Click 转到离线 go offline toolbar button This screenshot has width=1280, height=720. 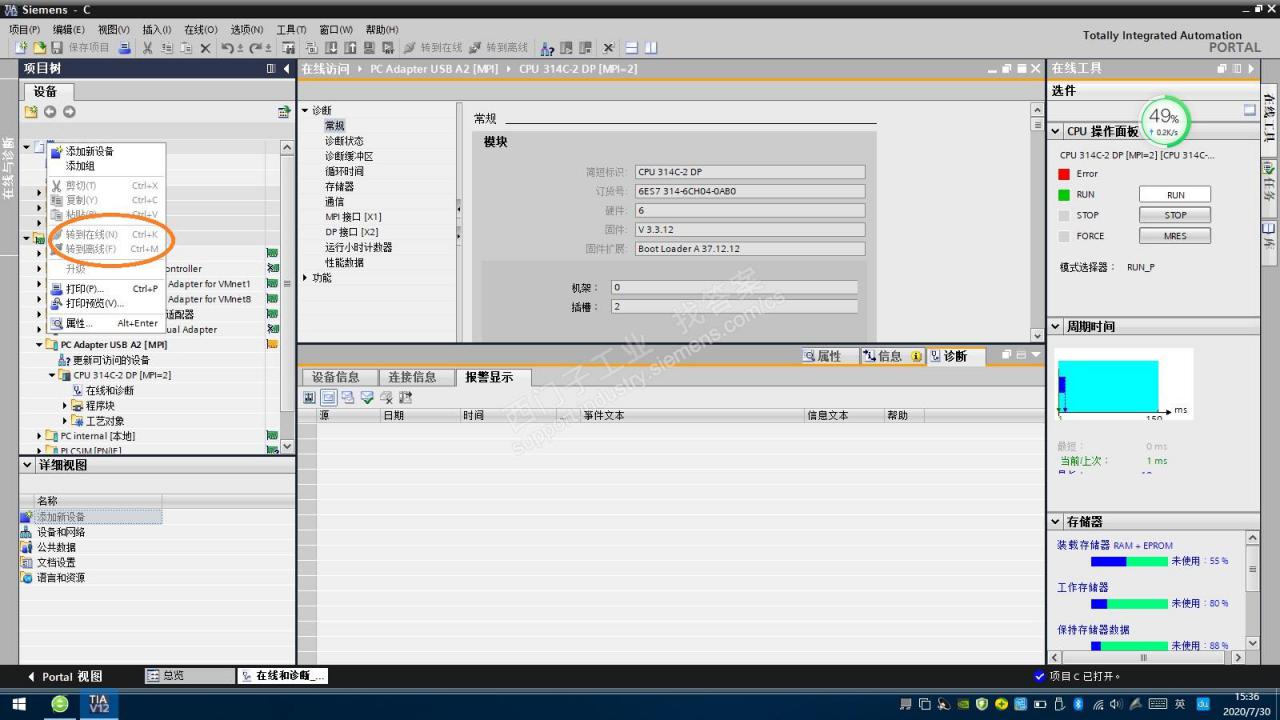(498, 48)
